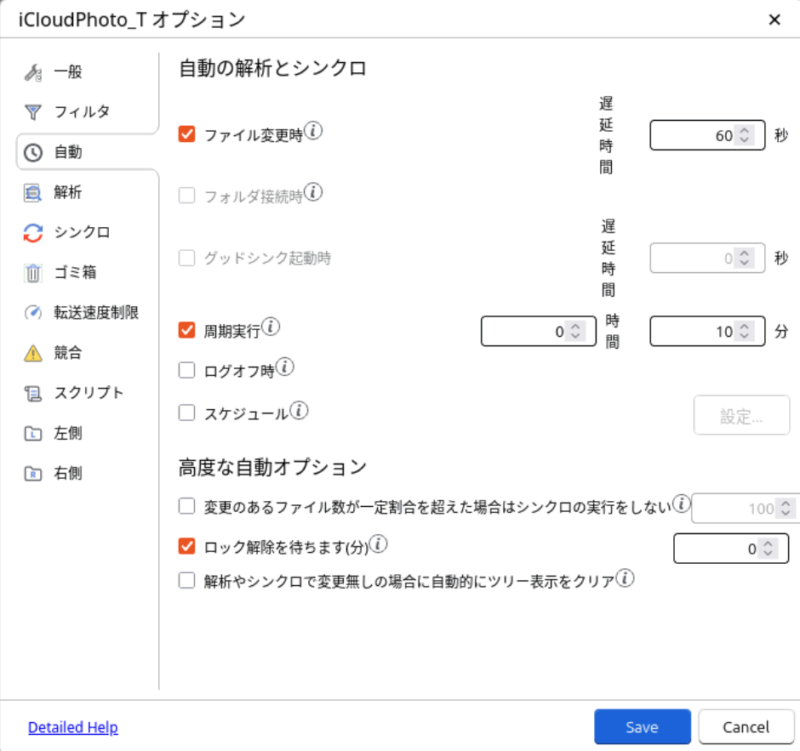Switch to the 左側 tab
Viewport: 800px width, 751px height.
pos(68,432)
